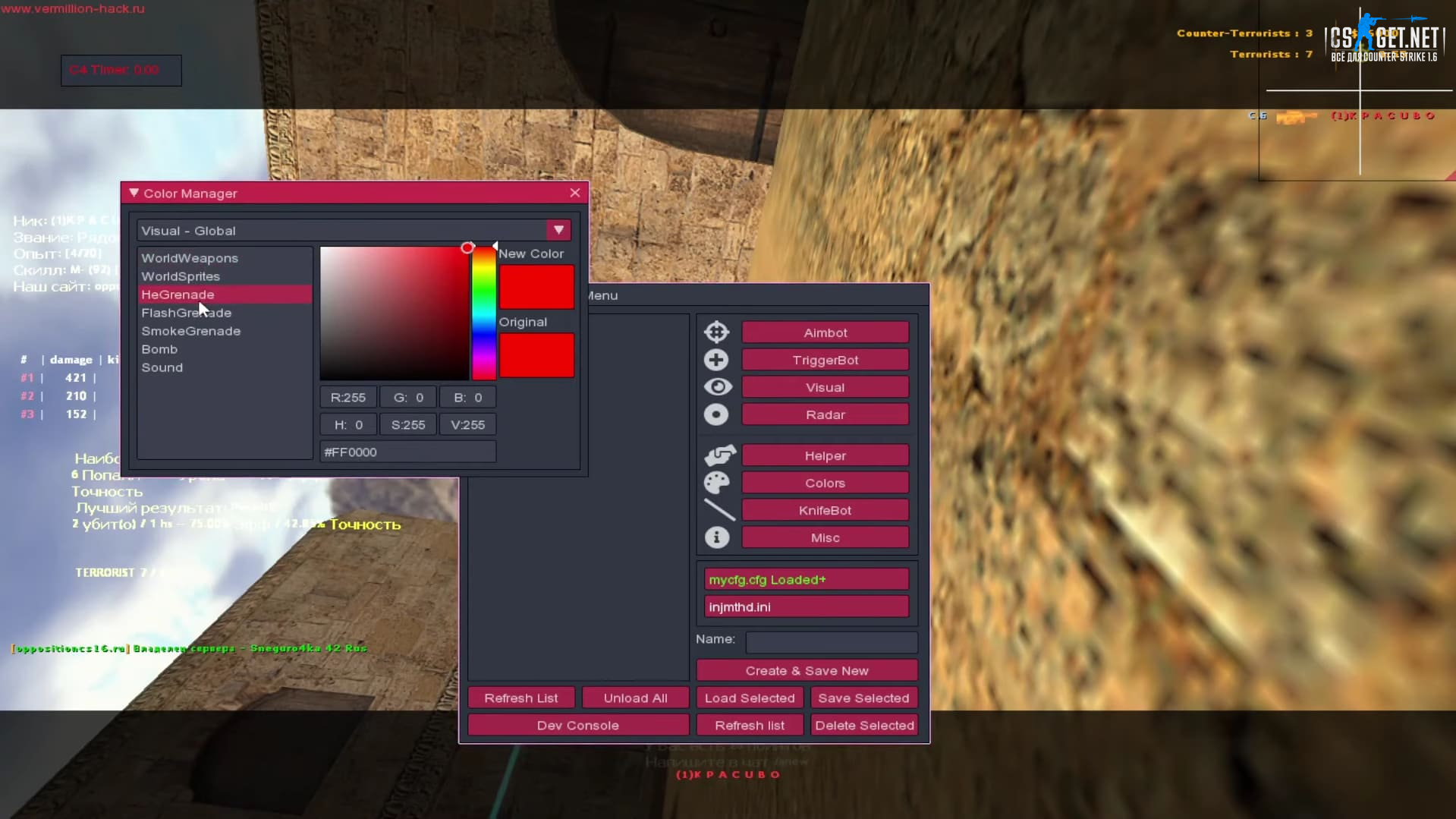Open the Helper menu section
1456x819 pixels.
tap(825, 455)
